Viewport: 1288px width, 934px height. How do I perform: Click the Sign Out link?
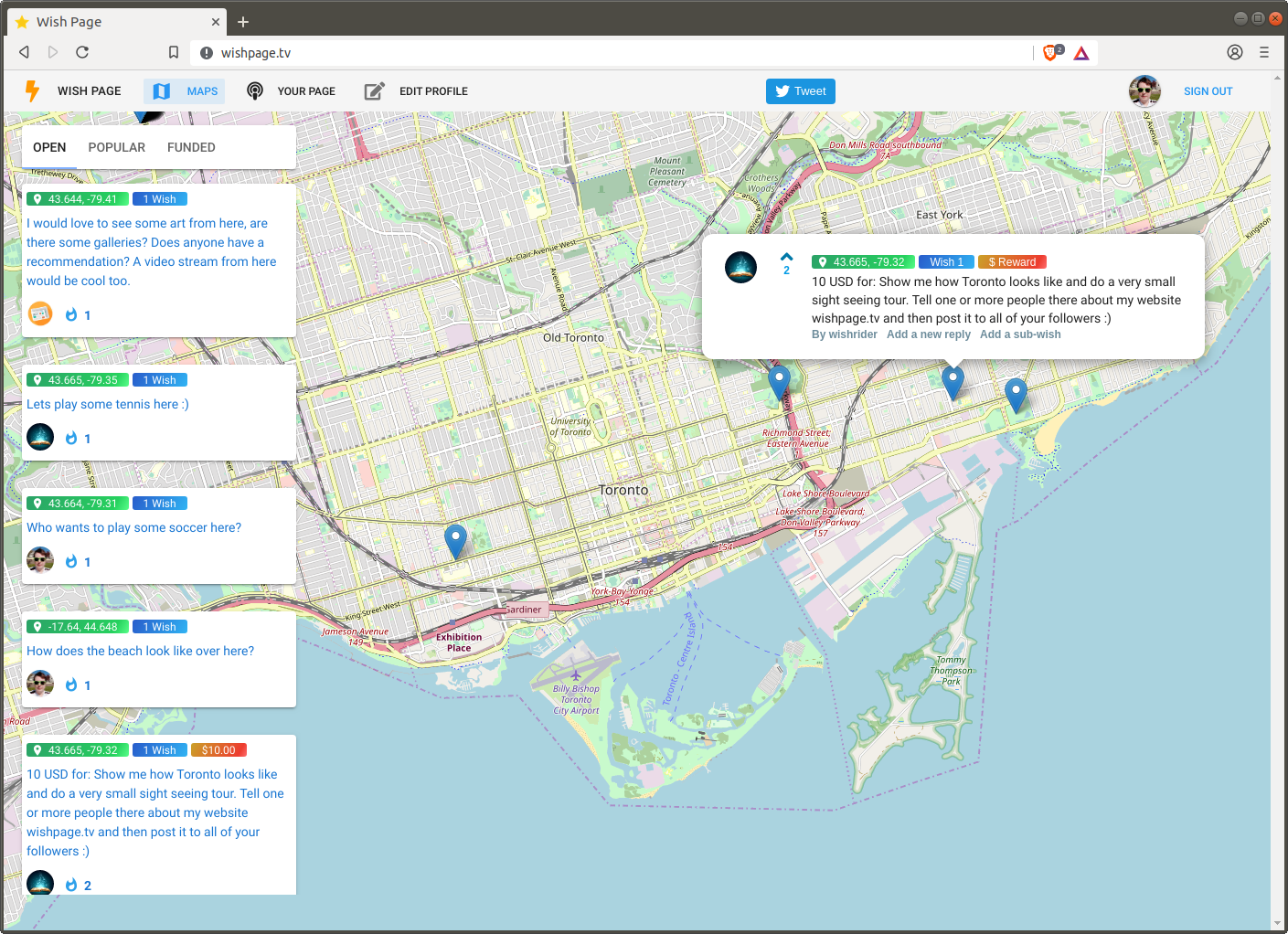1208,91
